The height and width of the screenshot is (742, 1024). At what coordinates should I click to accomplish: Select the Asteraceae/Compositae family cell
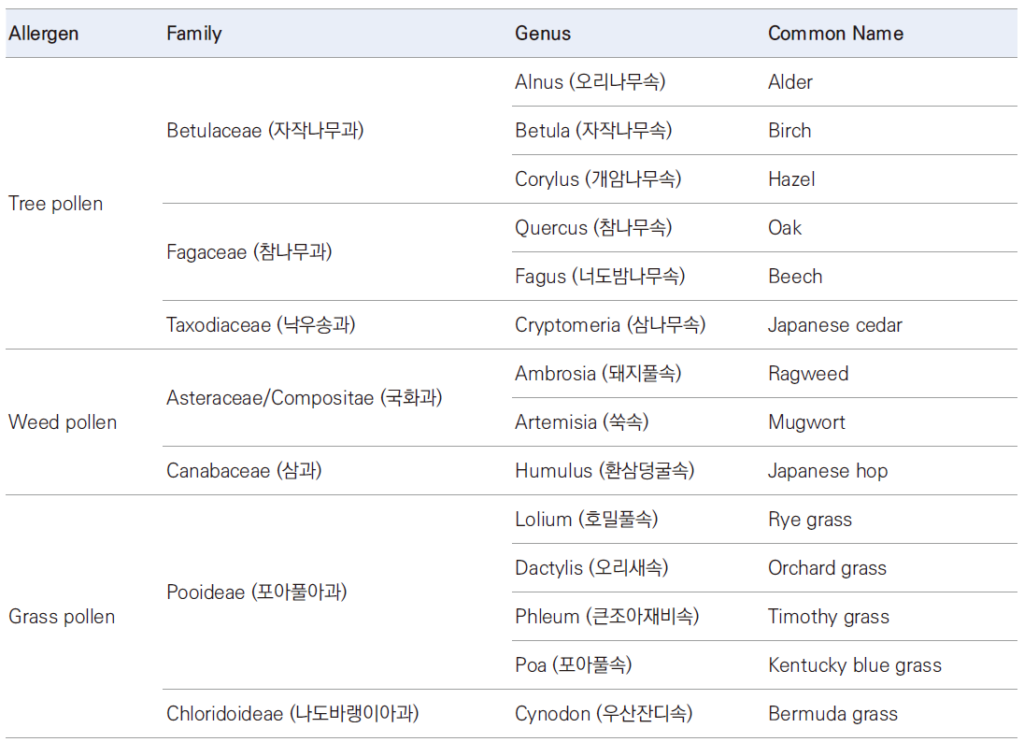pyautogui.click(x=304, y=398)
